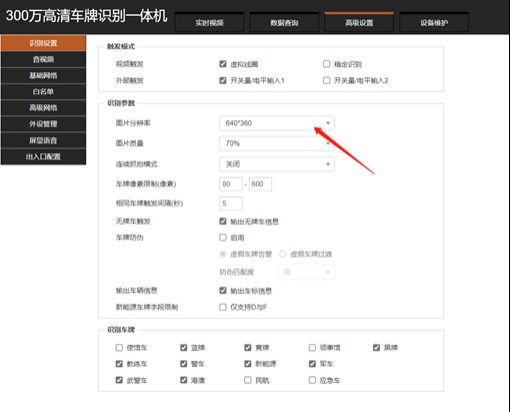
Task: Toggle the 黑牌 plate checkbox
Action: coord(376,348)
